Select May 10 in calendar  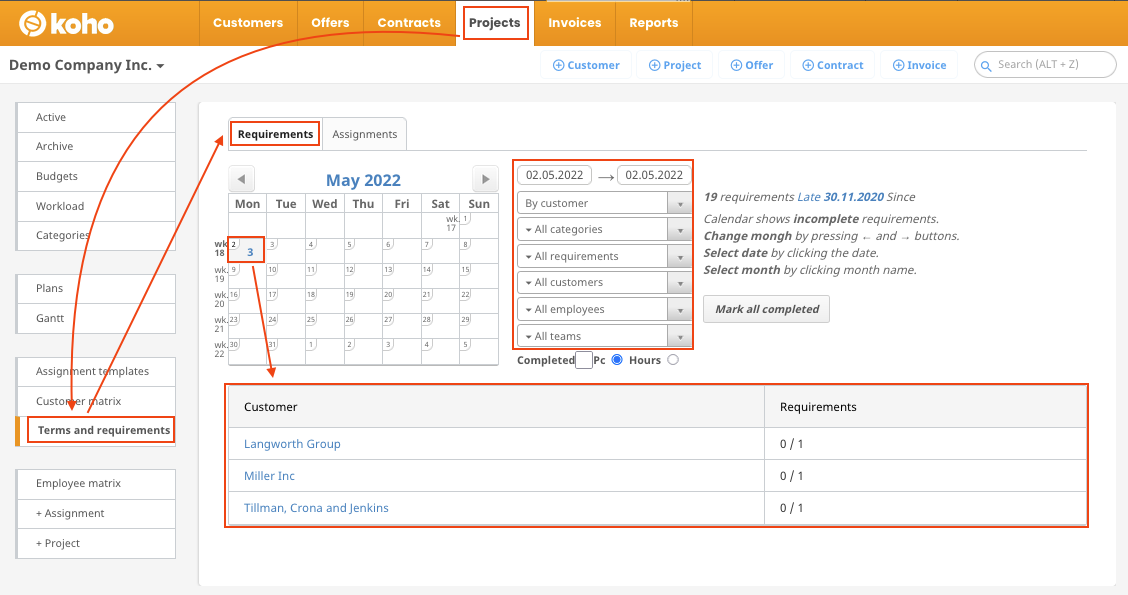tap(286, 276)
